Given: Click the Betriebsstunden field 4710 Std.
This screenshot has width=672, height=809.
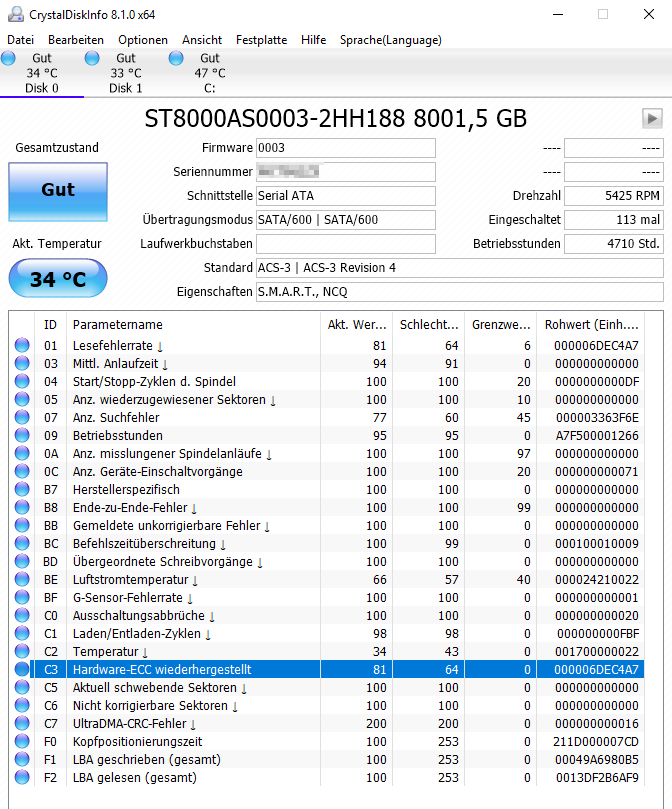Looking at the screenshot, I should pyautogui.click(x=614, y=244).
